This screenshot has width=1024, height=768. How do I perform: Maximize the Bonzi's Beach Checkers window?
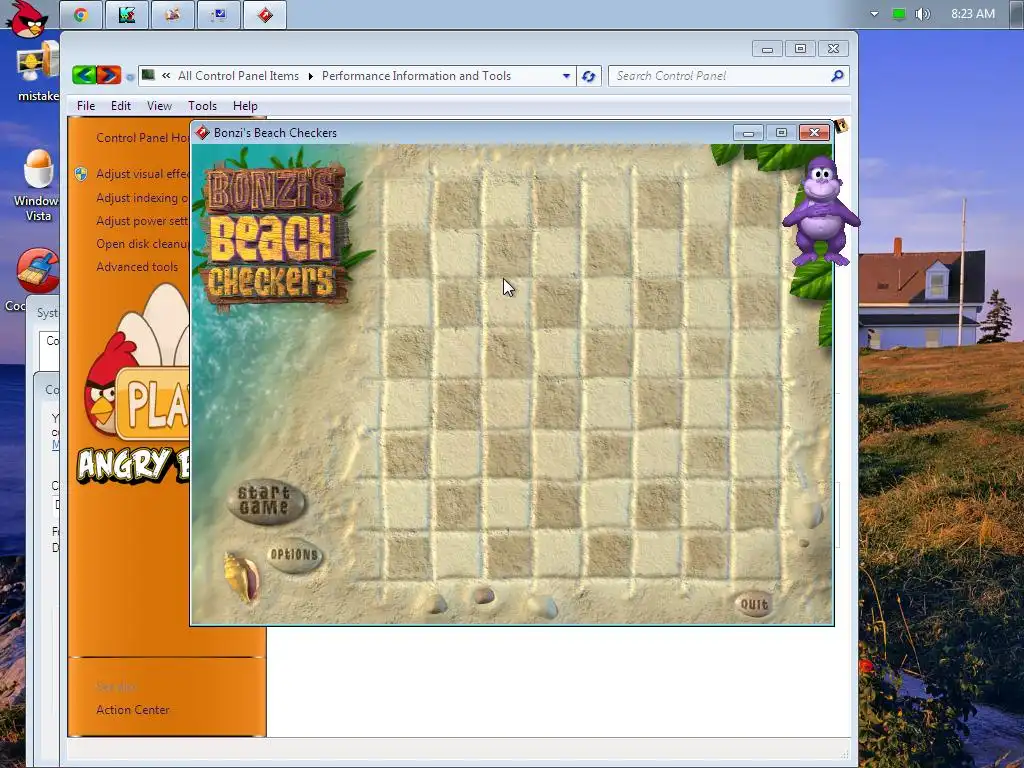[x=781, y=133]
